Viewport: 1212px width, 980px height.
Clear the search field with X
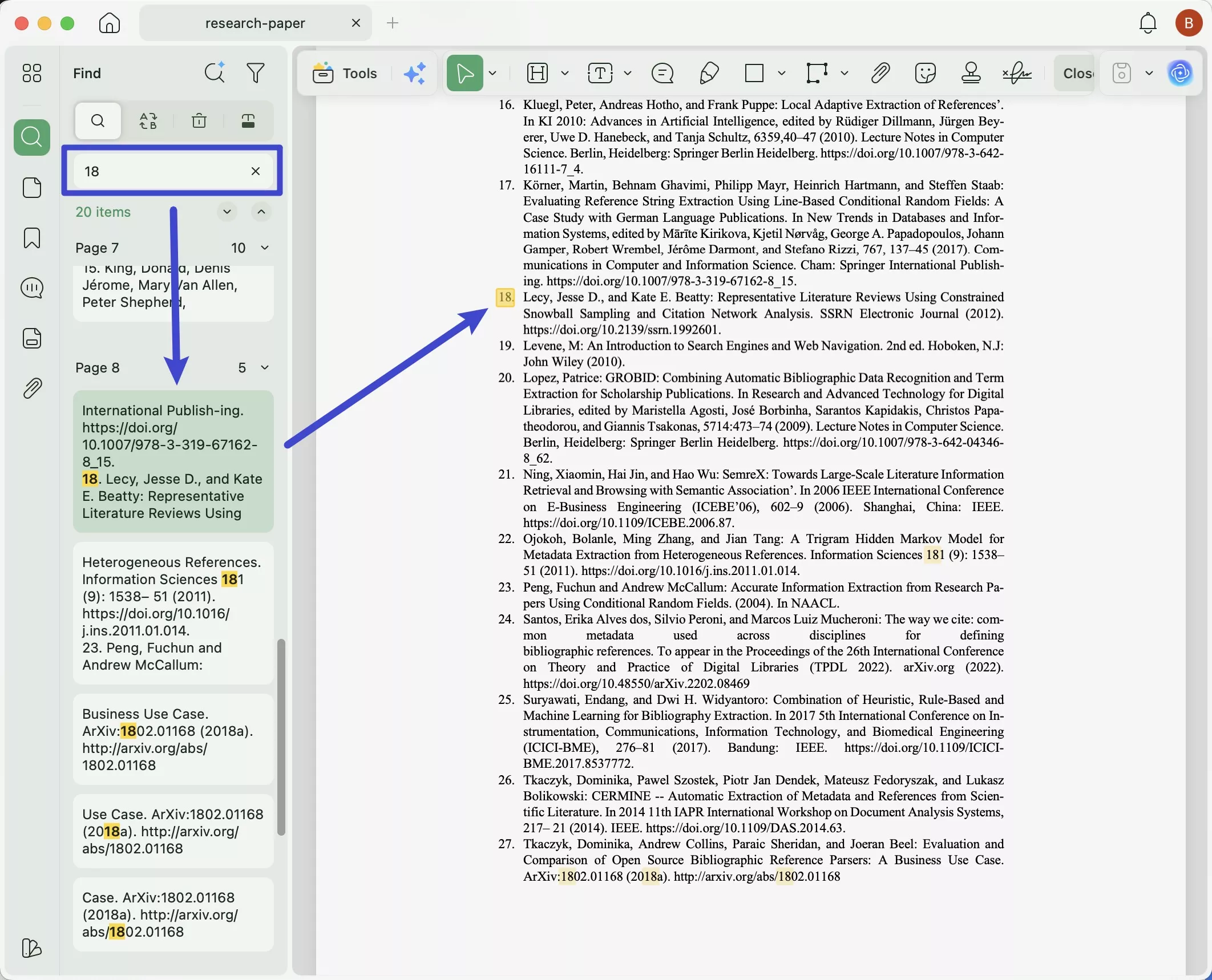click(256, 171)
